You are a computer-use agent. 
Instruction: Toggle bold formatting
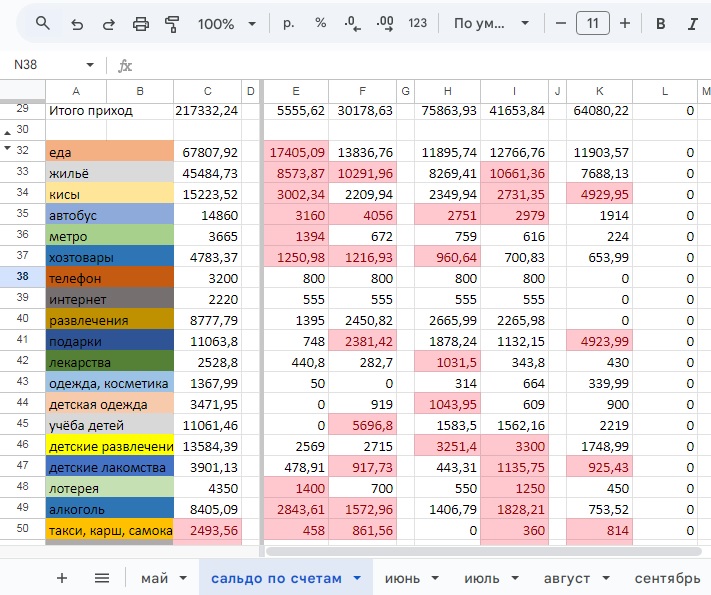[x=661, y=24]
